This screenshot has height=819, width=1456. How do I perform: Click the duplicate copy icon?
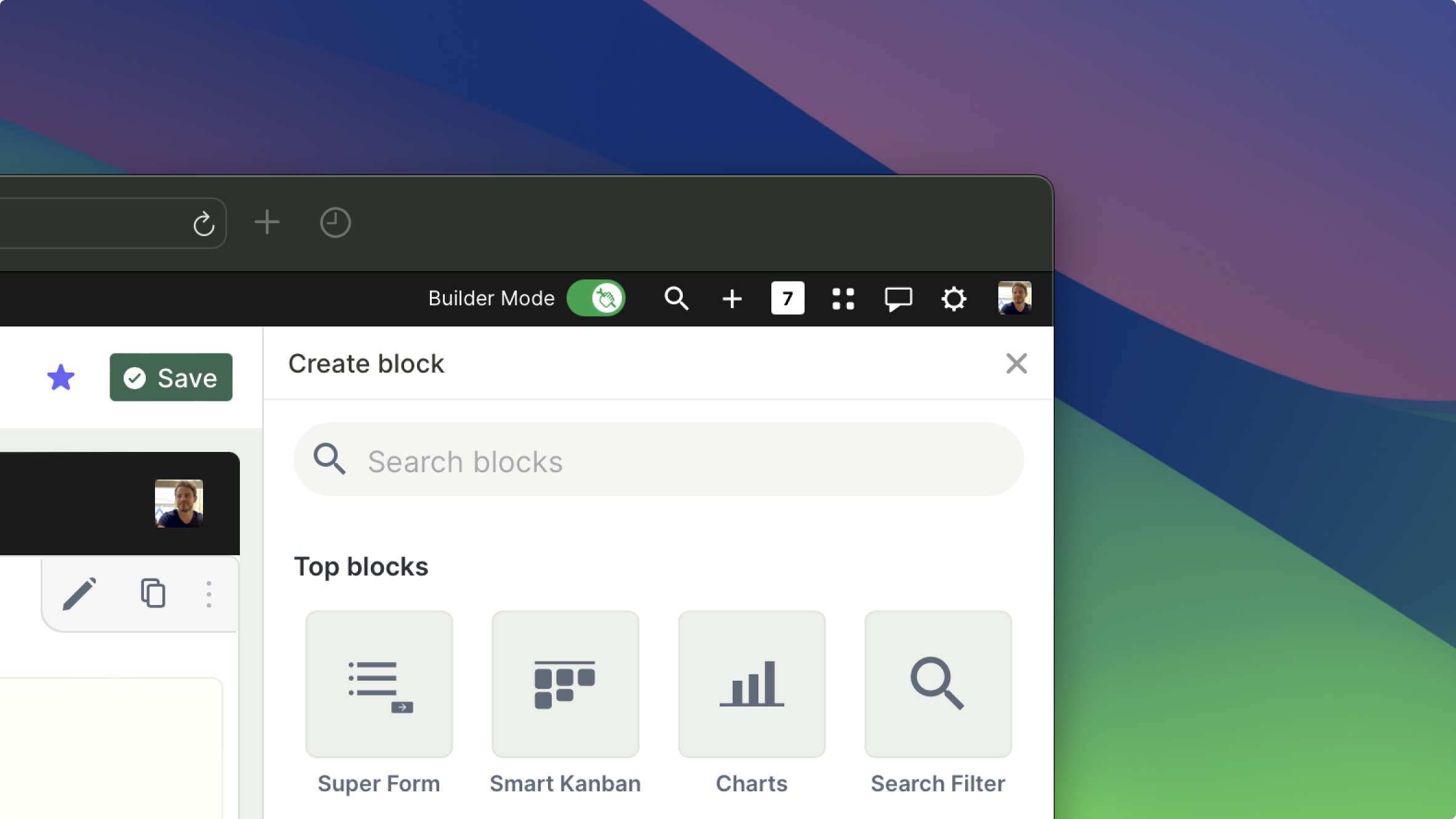[153, 593]
